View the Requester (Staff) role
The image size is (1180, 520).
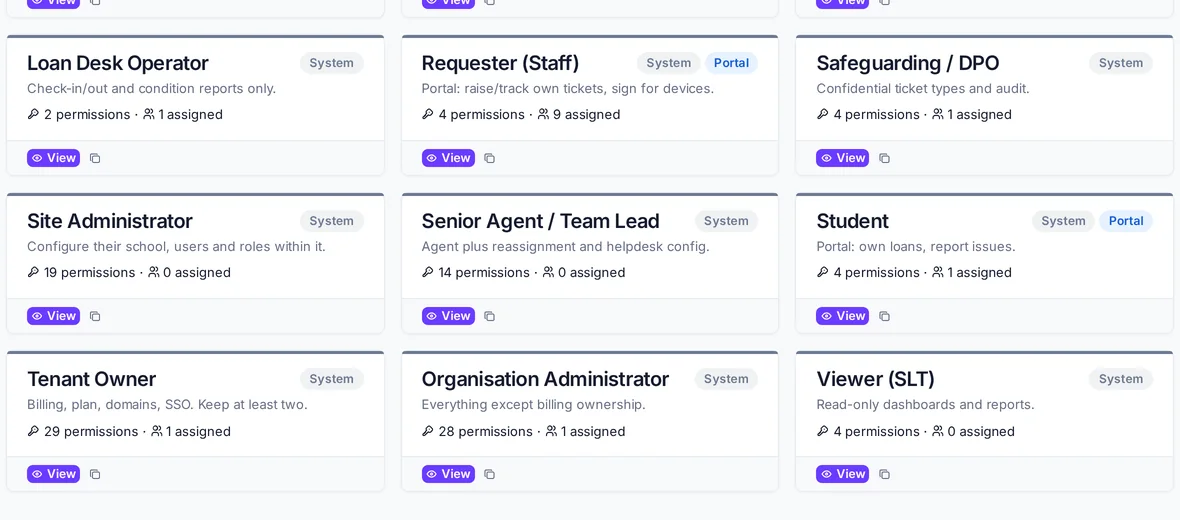(x=448, y=158)
